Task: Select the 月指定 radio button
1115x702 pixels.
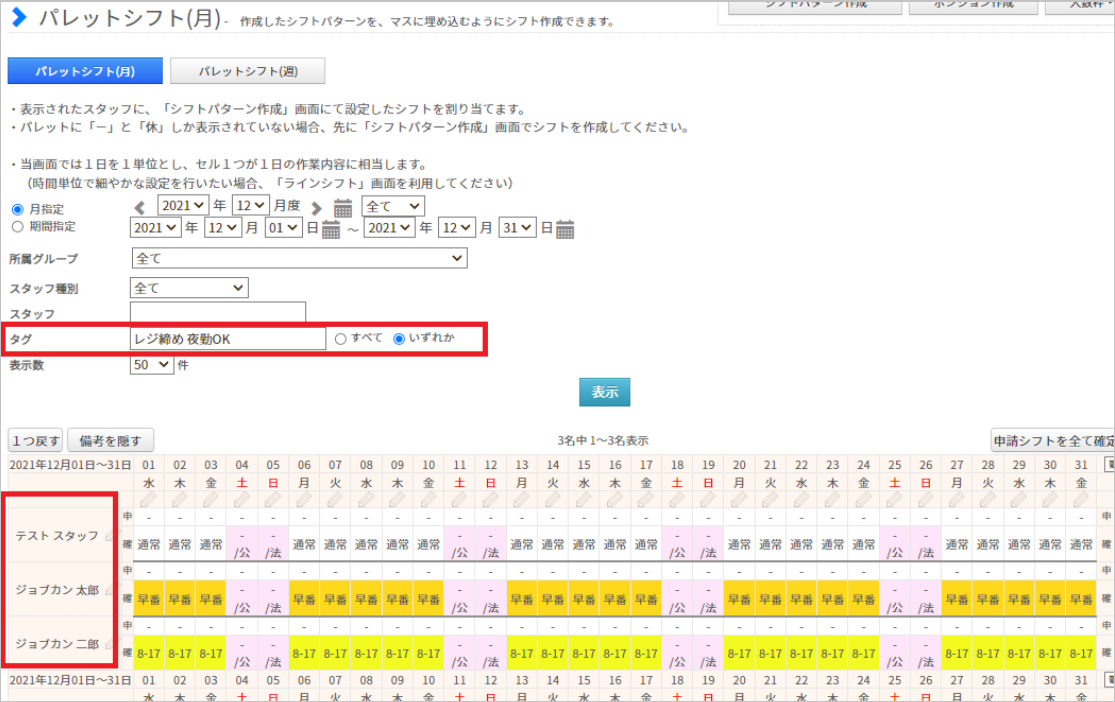Action: point(17,209)
